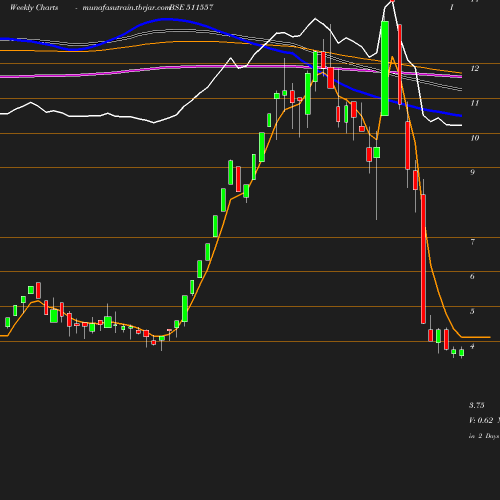
Task: Click the longest red candlestick of the crash
Action: (x=423, y=259)
